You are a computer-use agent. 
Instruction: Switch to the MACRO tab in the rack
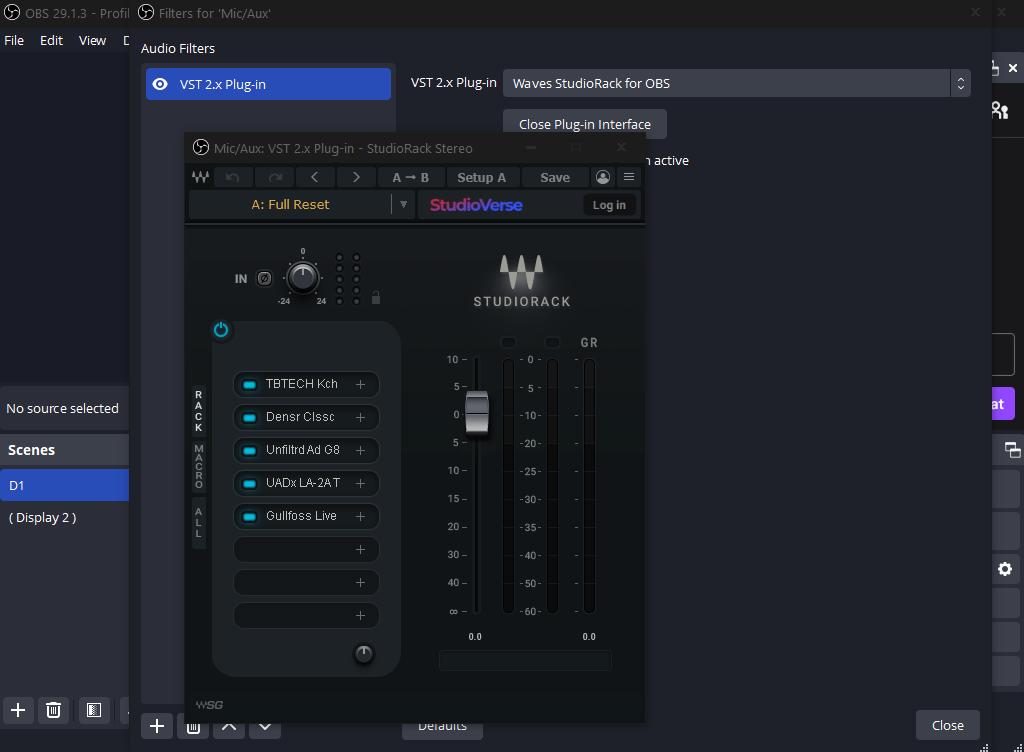pyautogui.click(x=199, y=466)
